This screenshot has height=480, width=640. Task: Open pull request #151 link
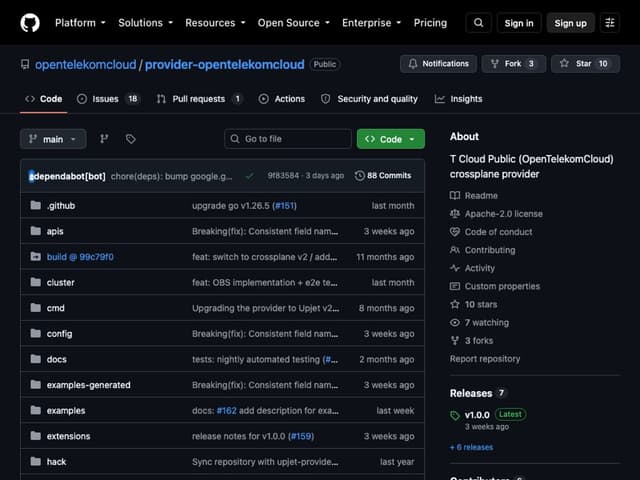tap(284, 206)
